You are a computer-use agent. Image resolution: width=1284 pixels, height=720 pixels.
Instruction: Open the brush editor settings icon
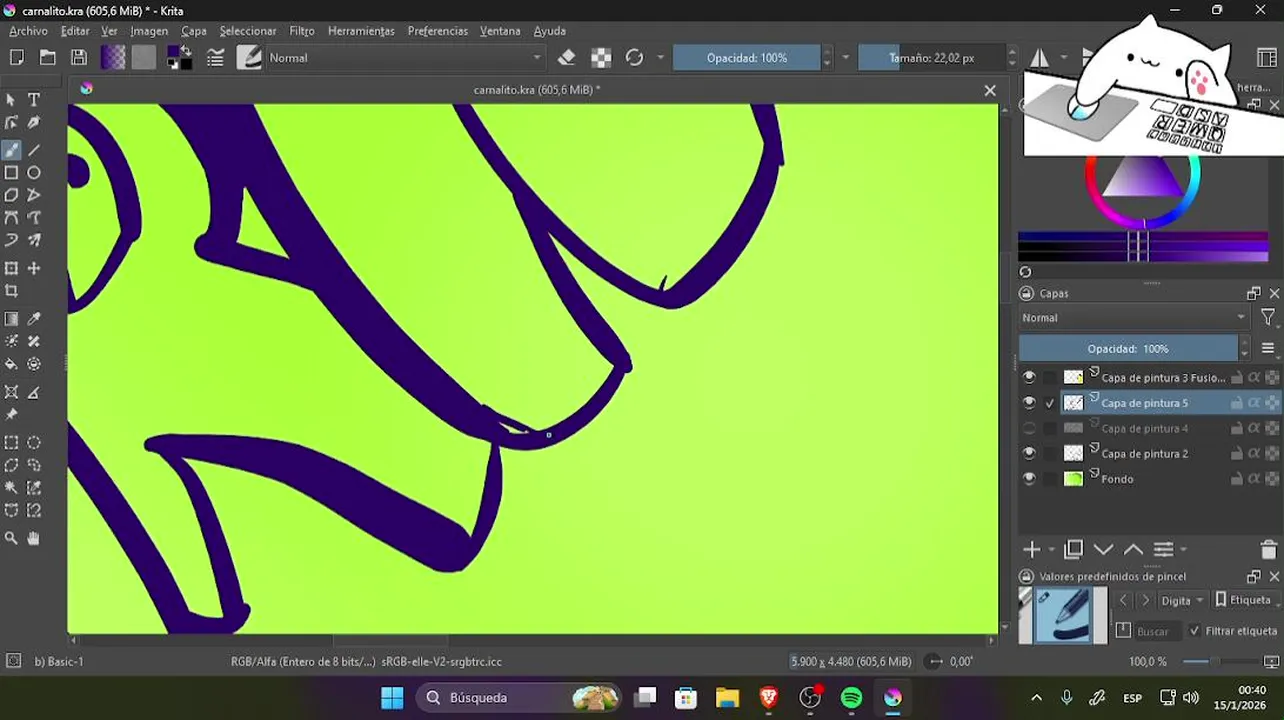tap(215, 58)
